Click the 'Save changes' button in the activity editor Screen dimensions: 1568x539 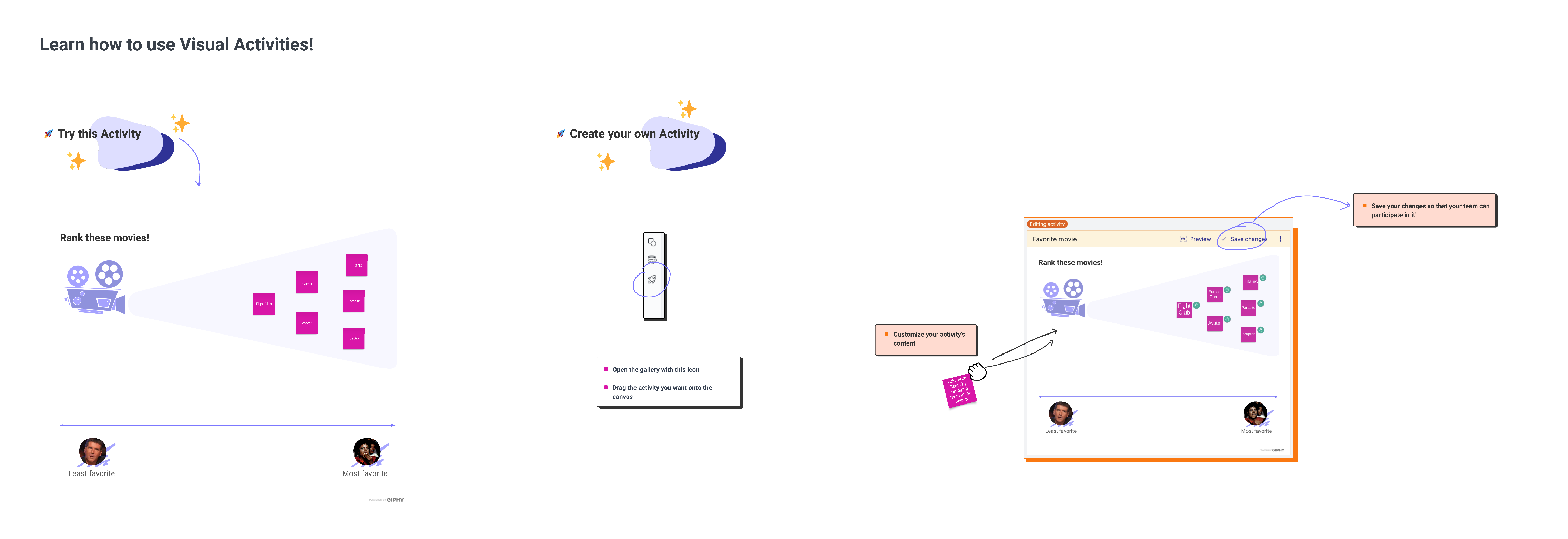(x=1243, y=239)
